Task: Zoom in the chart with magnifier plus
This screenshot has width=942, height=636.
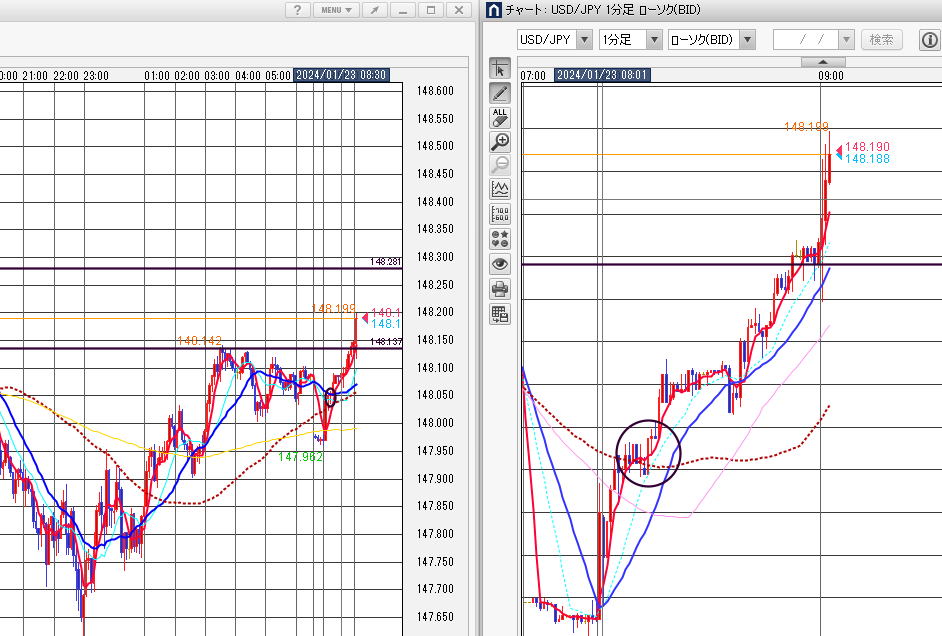Action: 500,141
